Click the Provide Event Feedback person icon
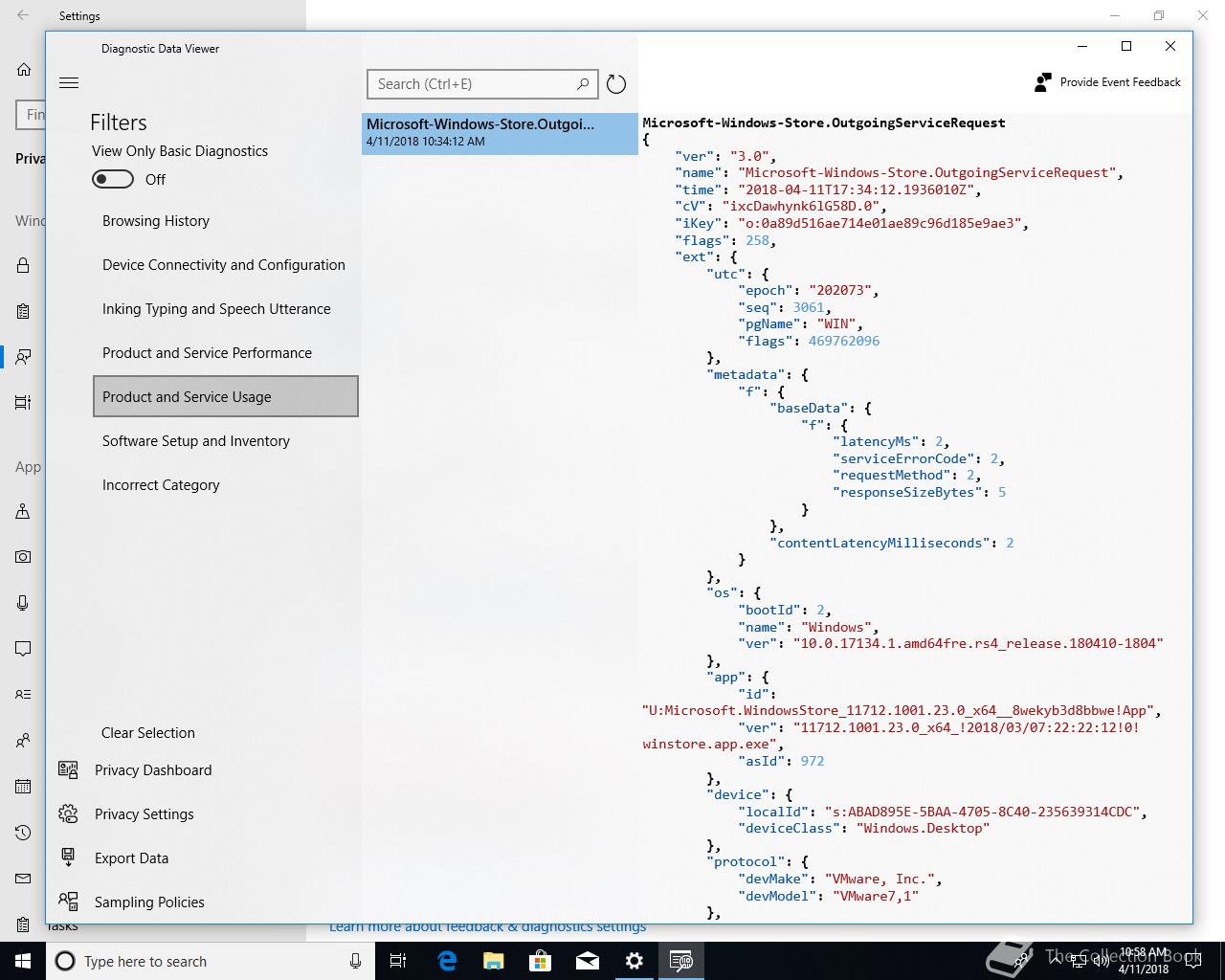 1043,82
